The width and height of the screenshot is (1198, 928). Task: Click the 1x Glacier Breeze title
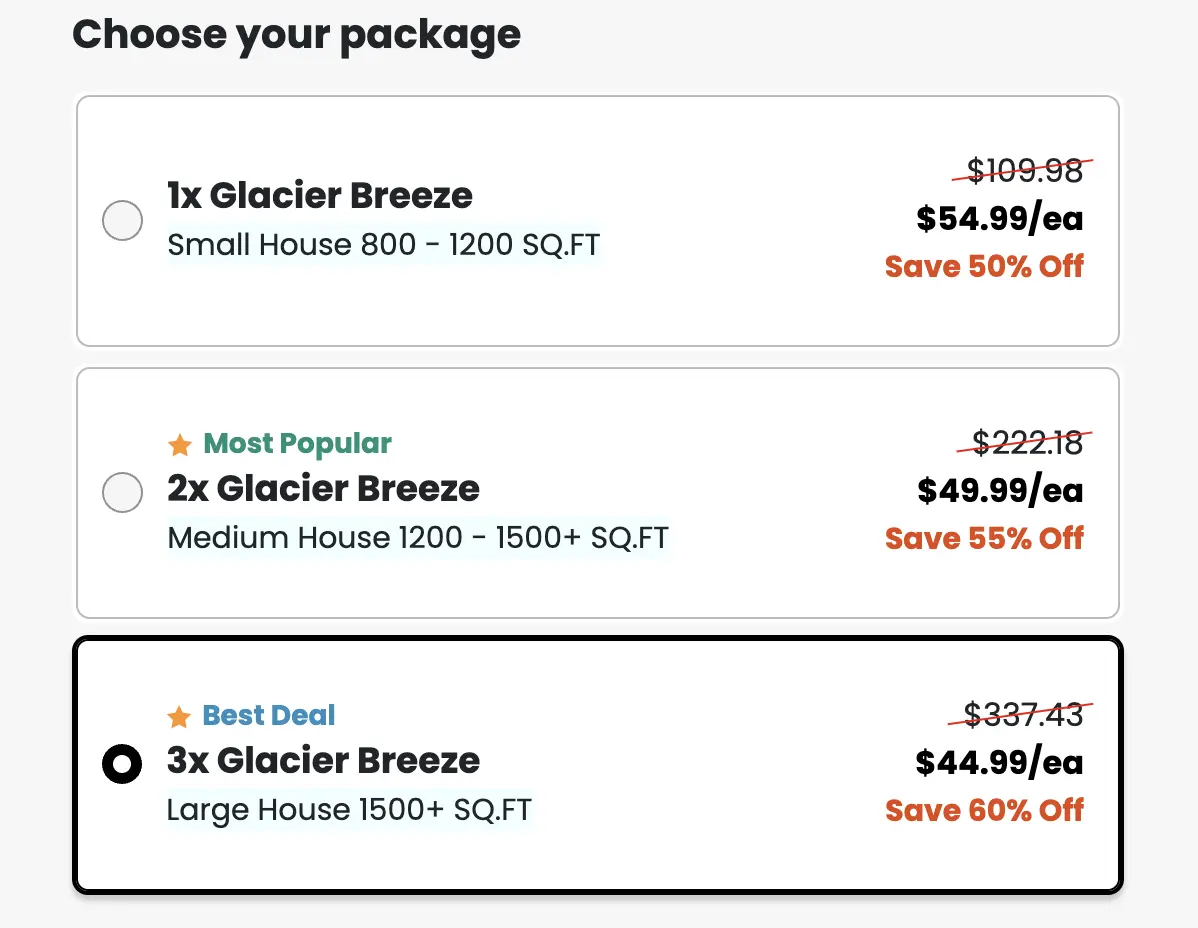(320, 195)
